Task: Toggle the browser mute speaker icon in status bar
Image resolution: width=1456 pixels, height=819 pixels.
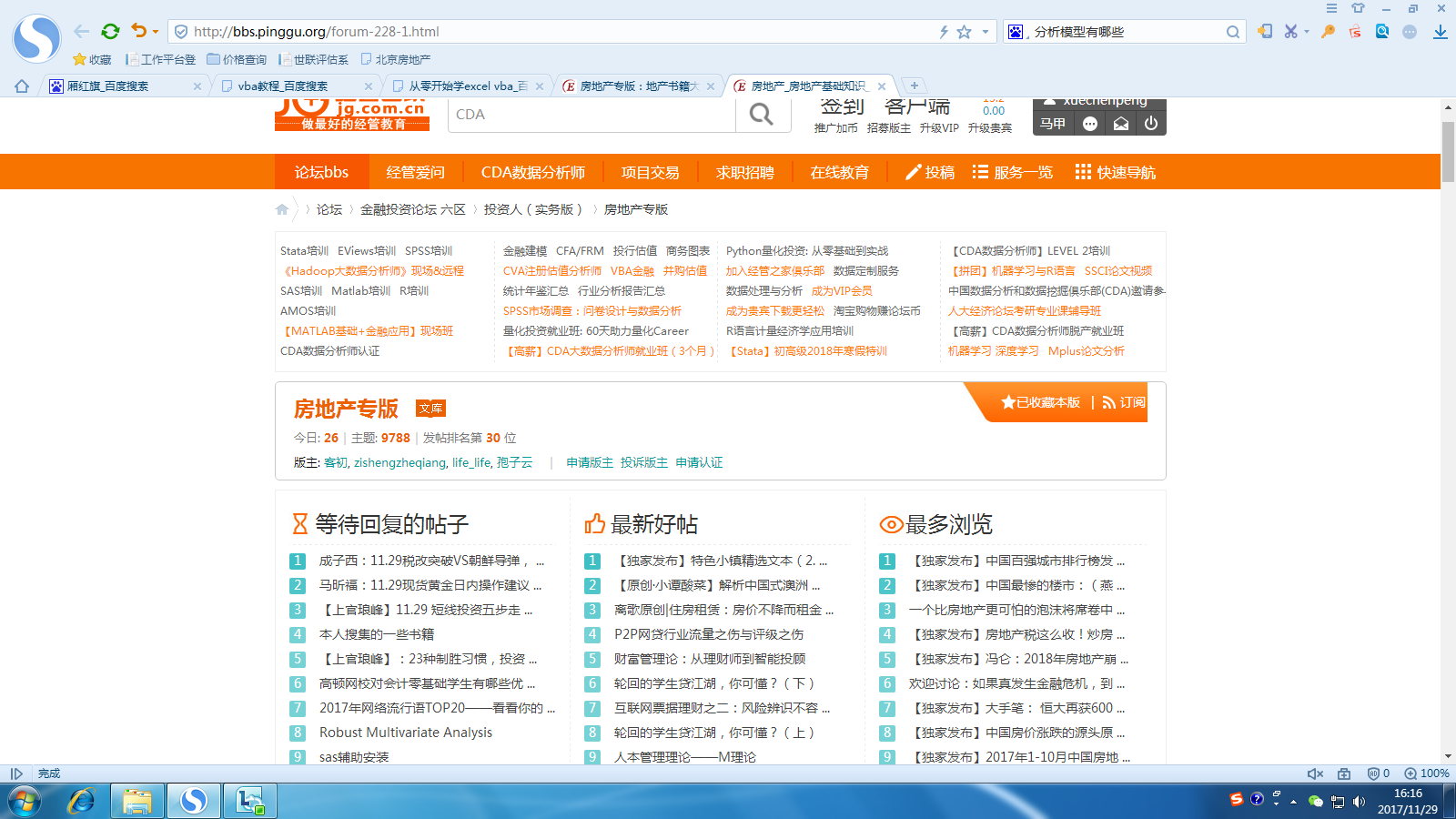Action: [x=1315, y=773]
